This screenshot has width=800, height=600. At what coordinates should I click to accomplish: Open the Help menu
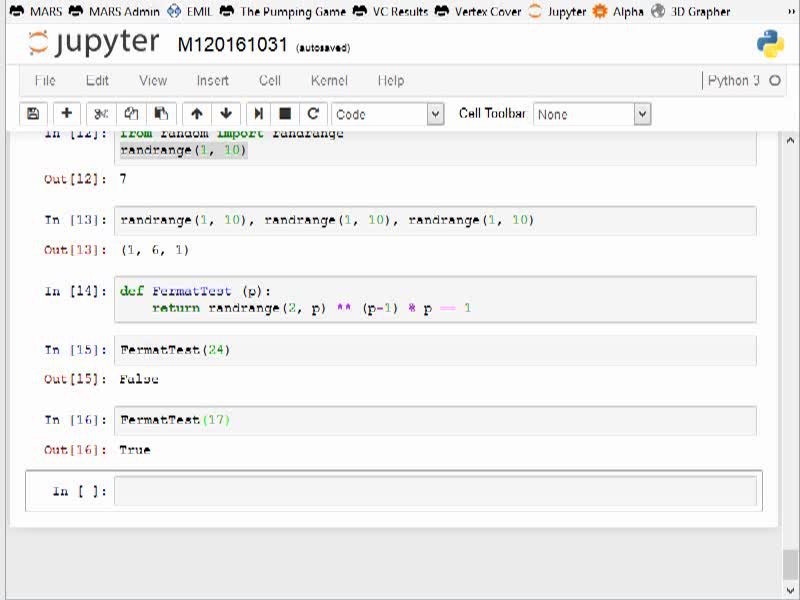tap(391, 81)
